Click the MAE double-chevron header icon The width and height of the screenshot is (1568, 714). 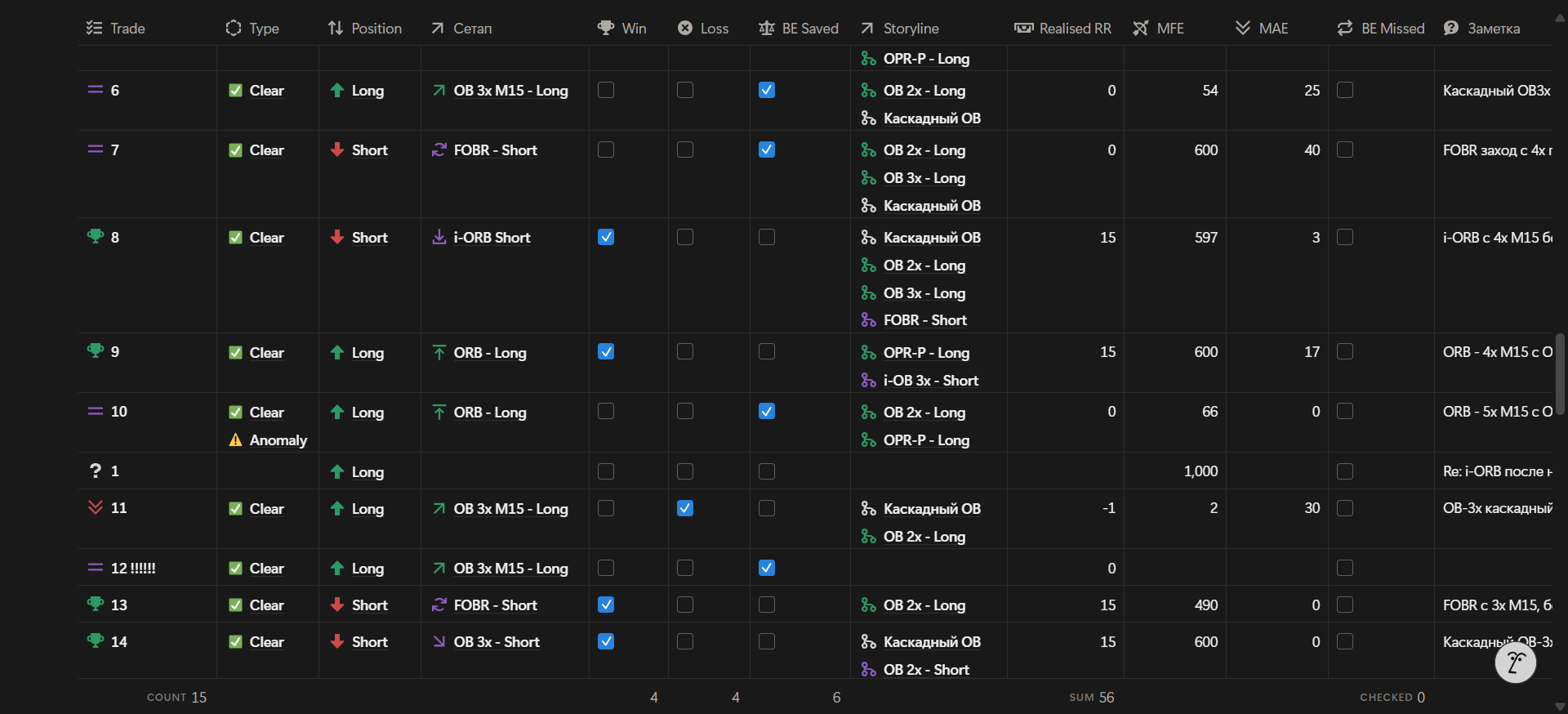1243,28
